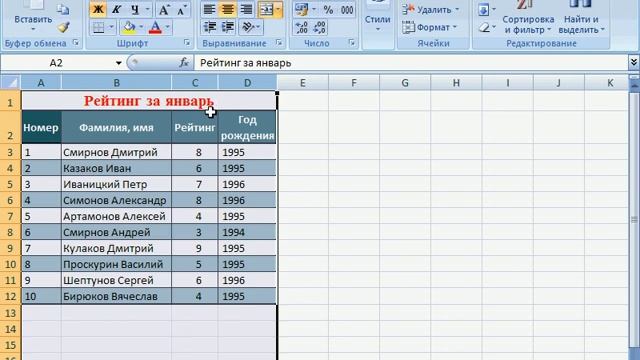Click the Copy icon in clipboard group
This screenshot has width=640, height=360.
(63, 10)
